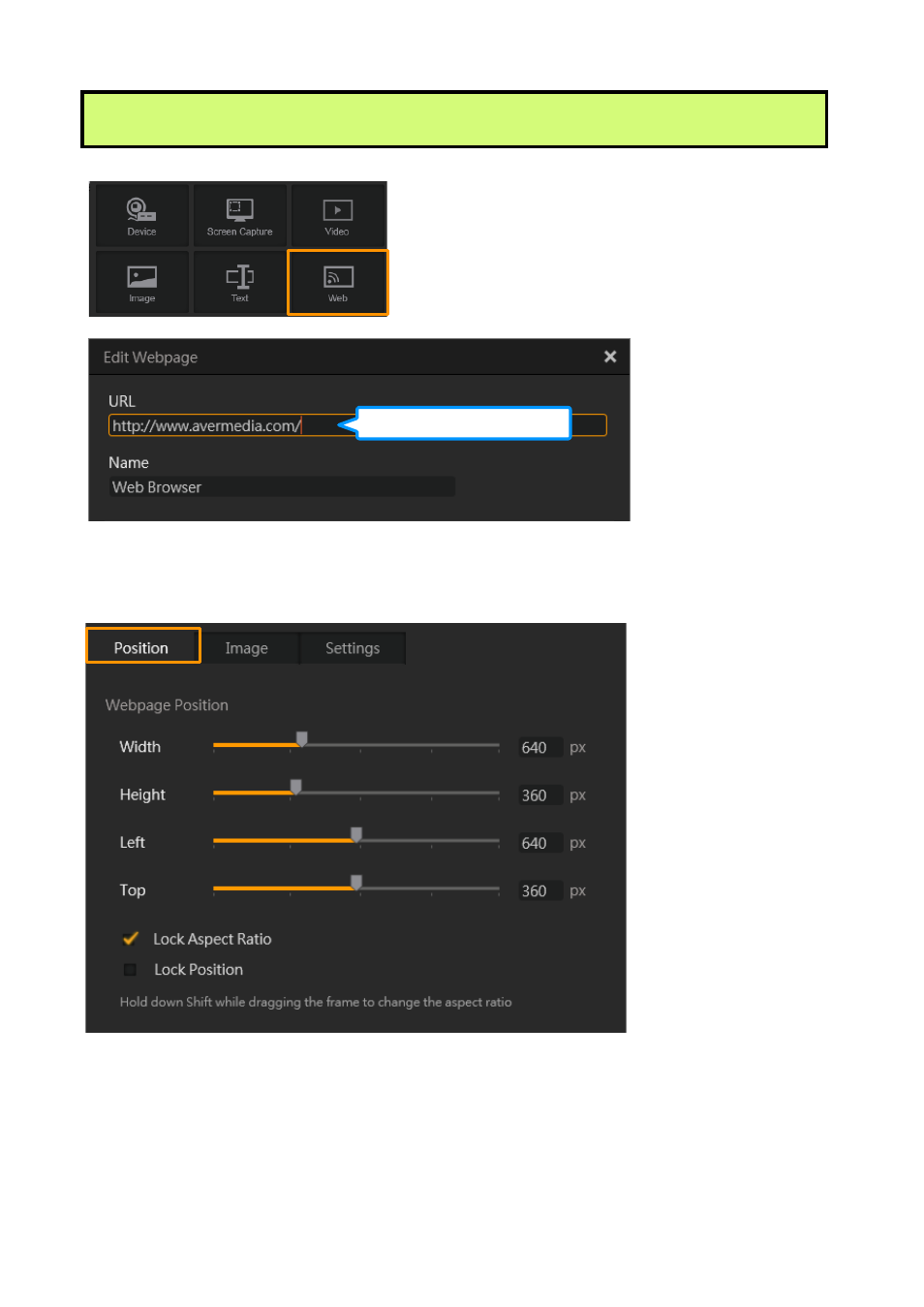This screenshot has width=924, height=1307.
Task: Open the Web source option
Action: (x=337, y=282)
